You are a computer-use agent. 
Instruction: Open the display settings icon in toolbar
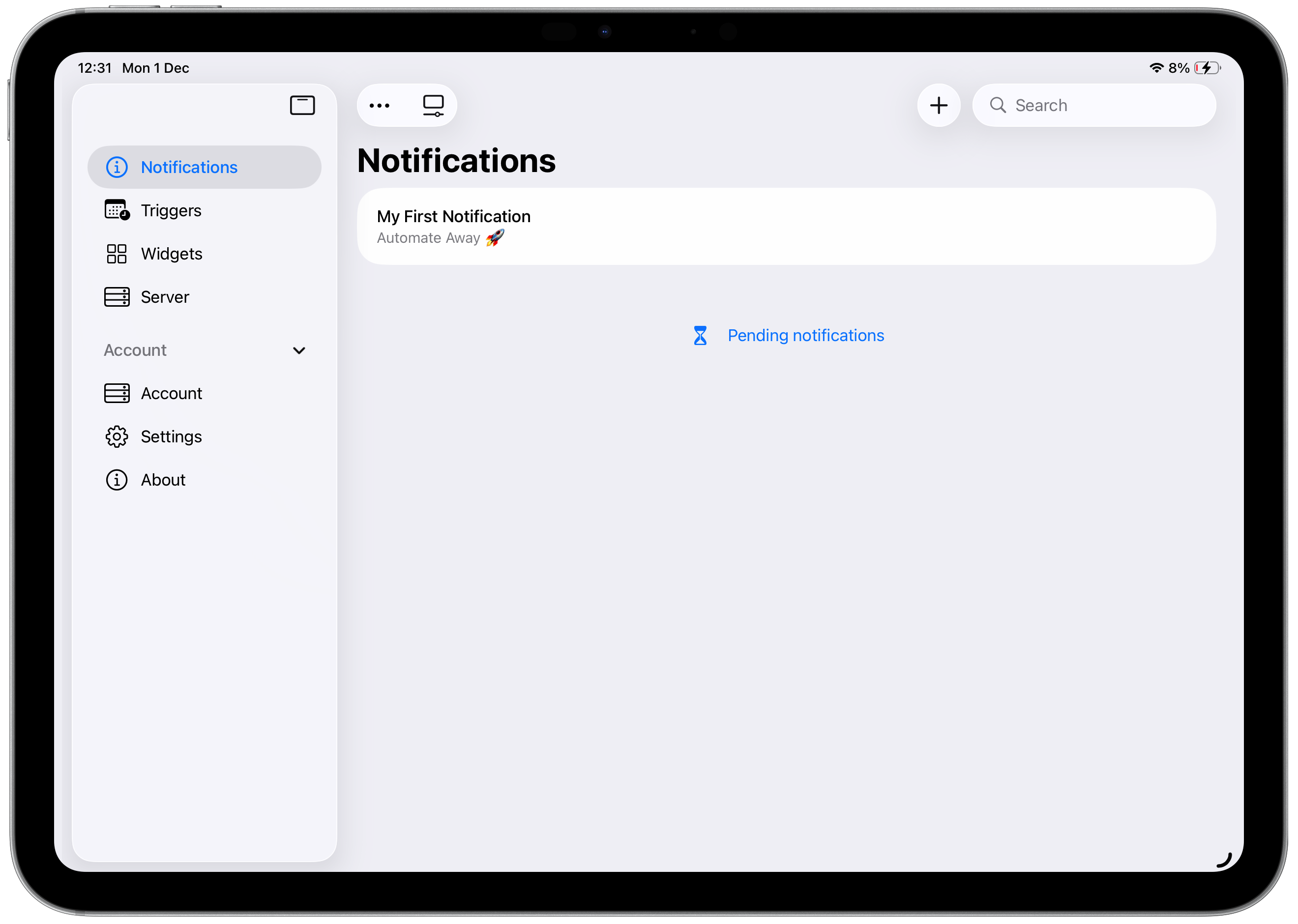pos(434,105)
